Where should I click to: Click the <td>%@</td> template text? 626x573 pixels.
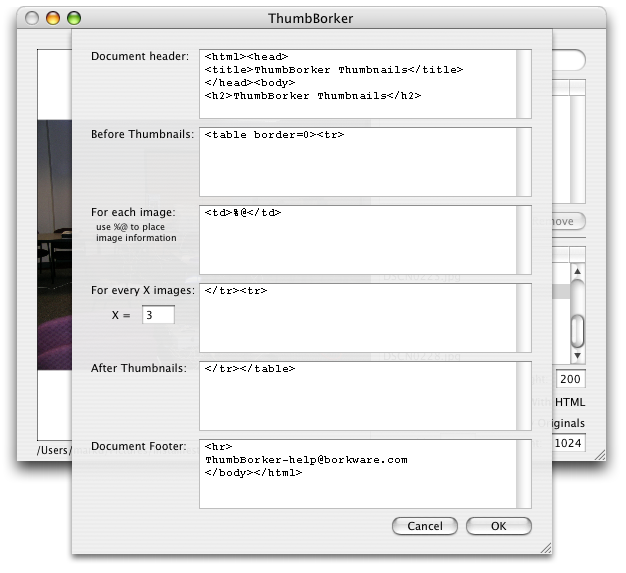pos(243,213)
